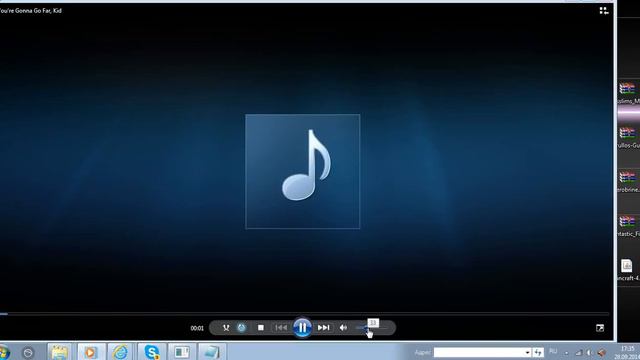Click the volume slider track
The width and height of the screenshot is (640, 360).
coord(371,328)
